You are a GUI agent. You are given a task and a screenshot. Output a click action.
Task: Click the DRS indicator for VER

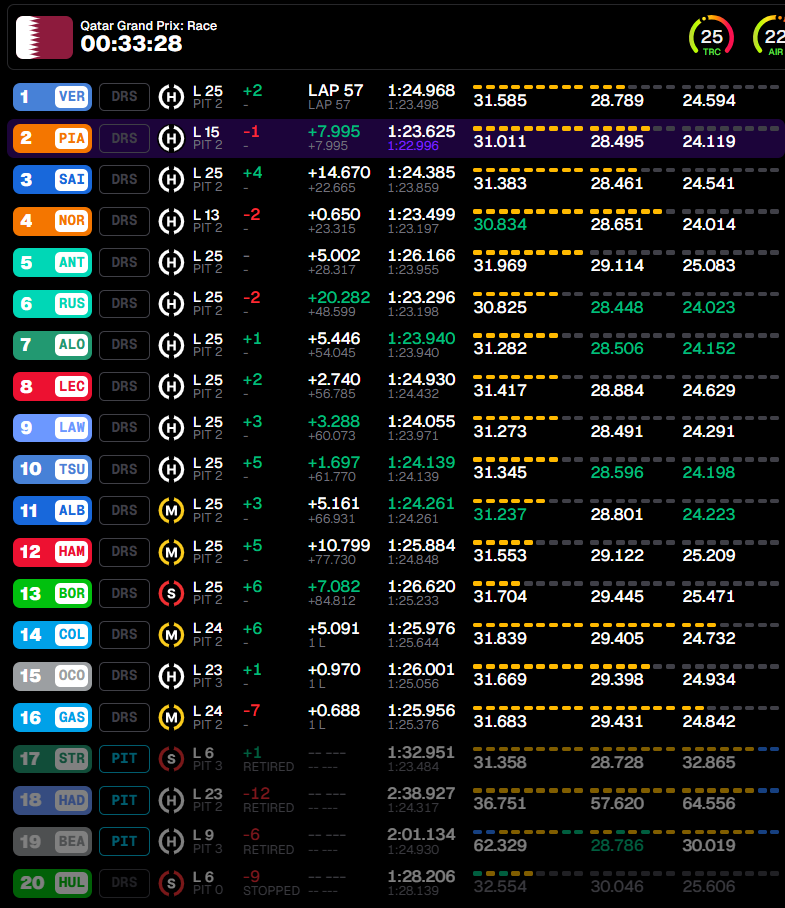pyautogui.click(x=124, y=97)
